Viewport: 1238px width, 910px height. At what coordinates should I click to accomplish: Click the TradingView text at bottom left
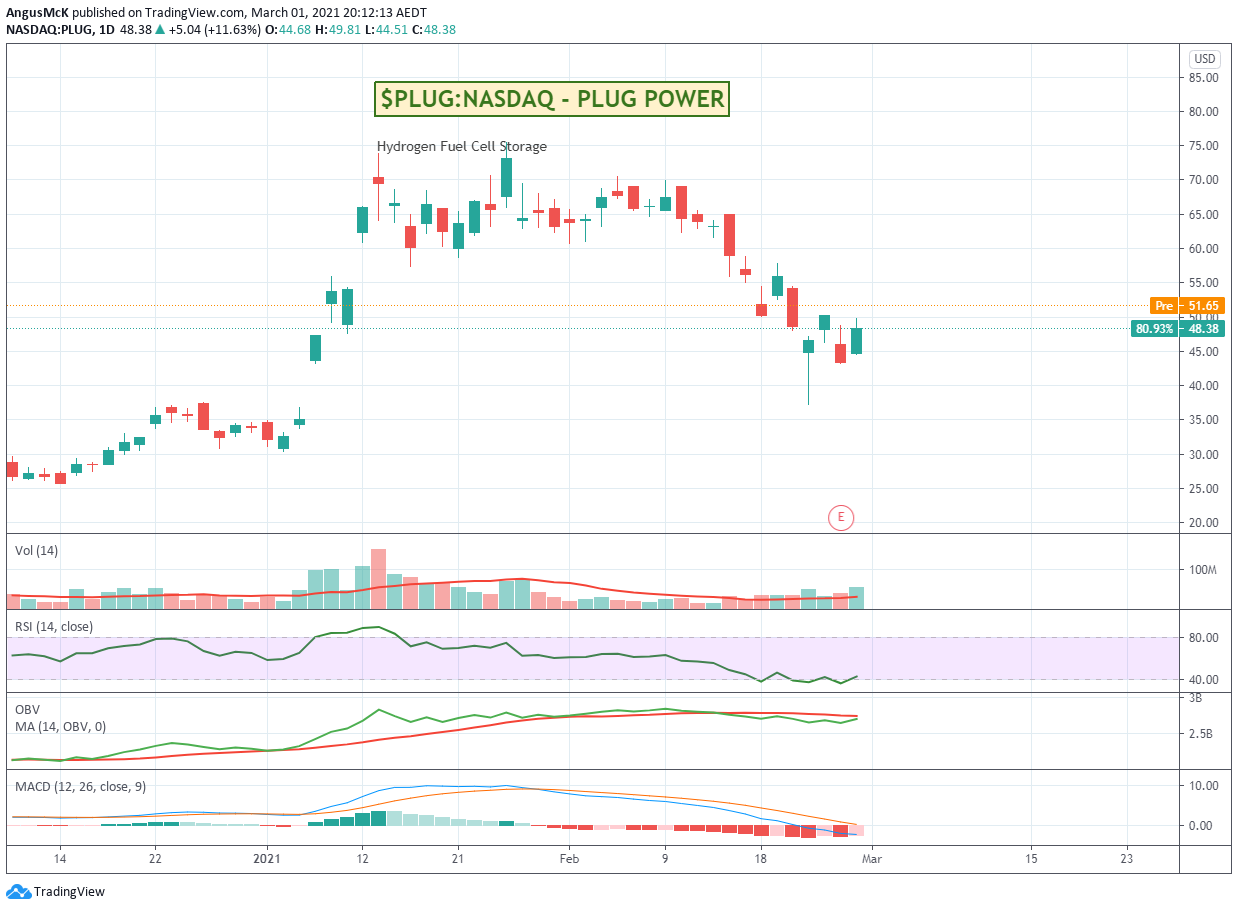click(69, 892)
